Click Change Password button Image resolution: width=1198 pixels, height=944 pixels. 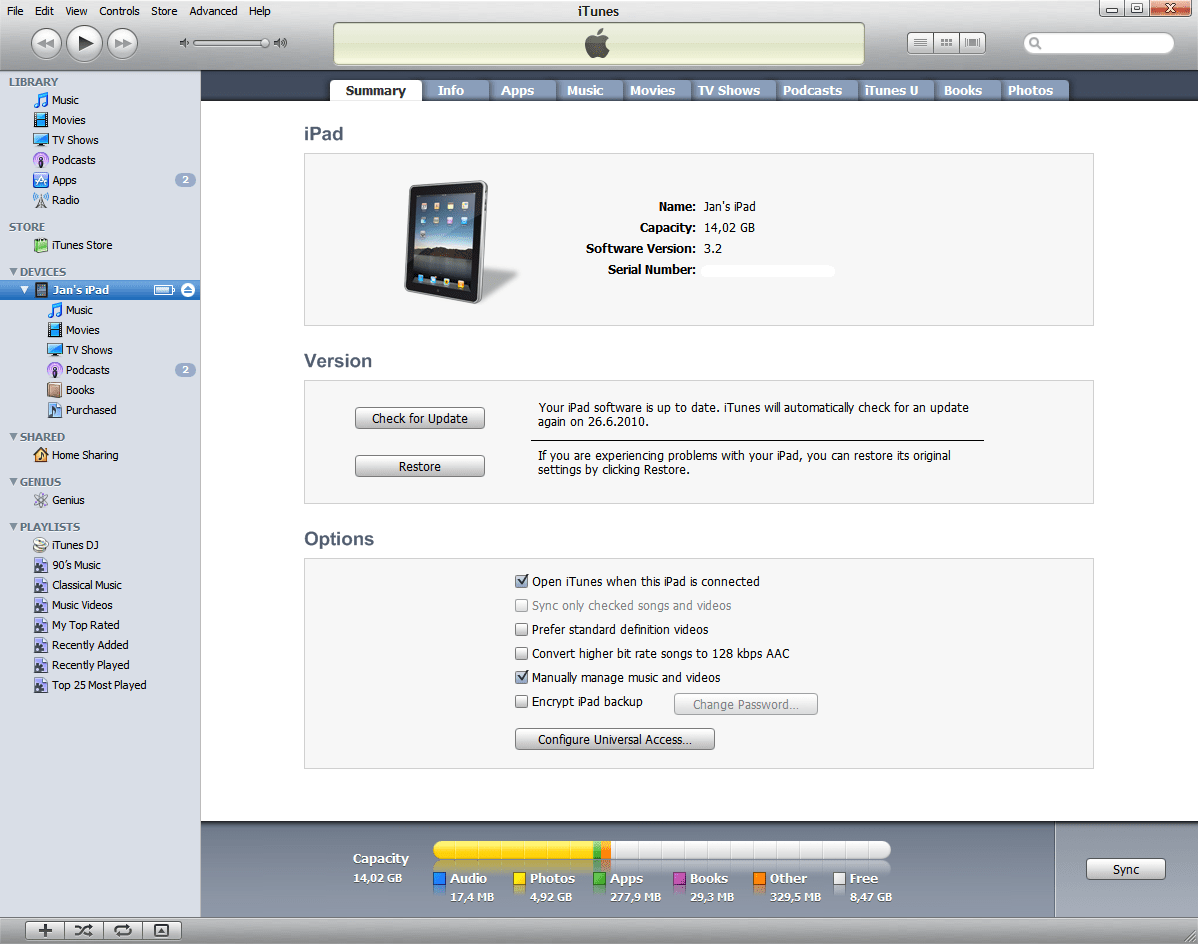tap(746, 704)
